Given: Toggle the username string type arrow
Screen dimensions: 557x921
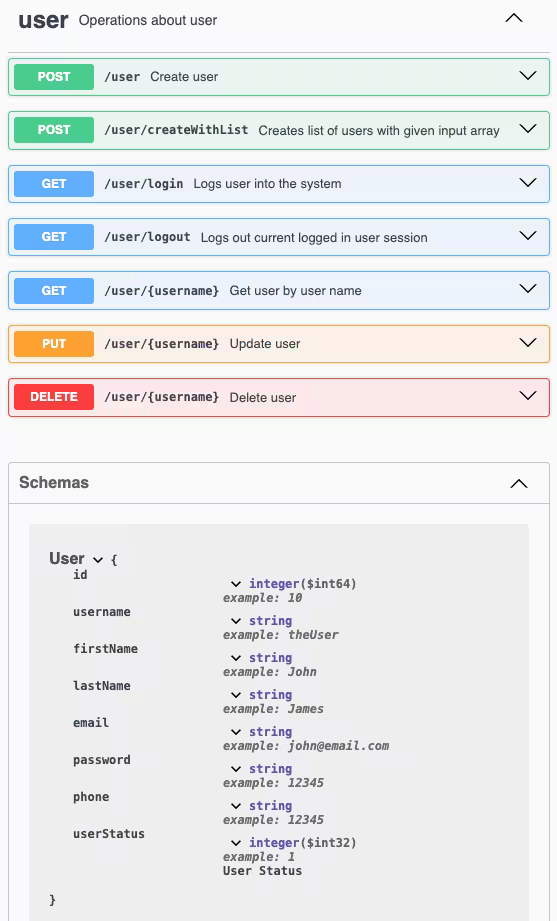Looking at the screenshot, I should pyautogui.click(x=236, y=621).
